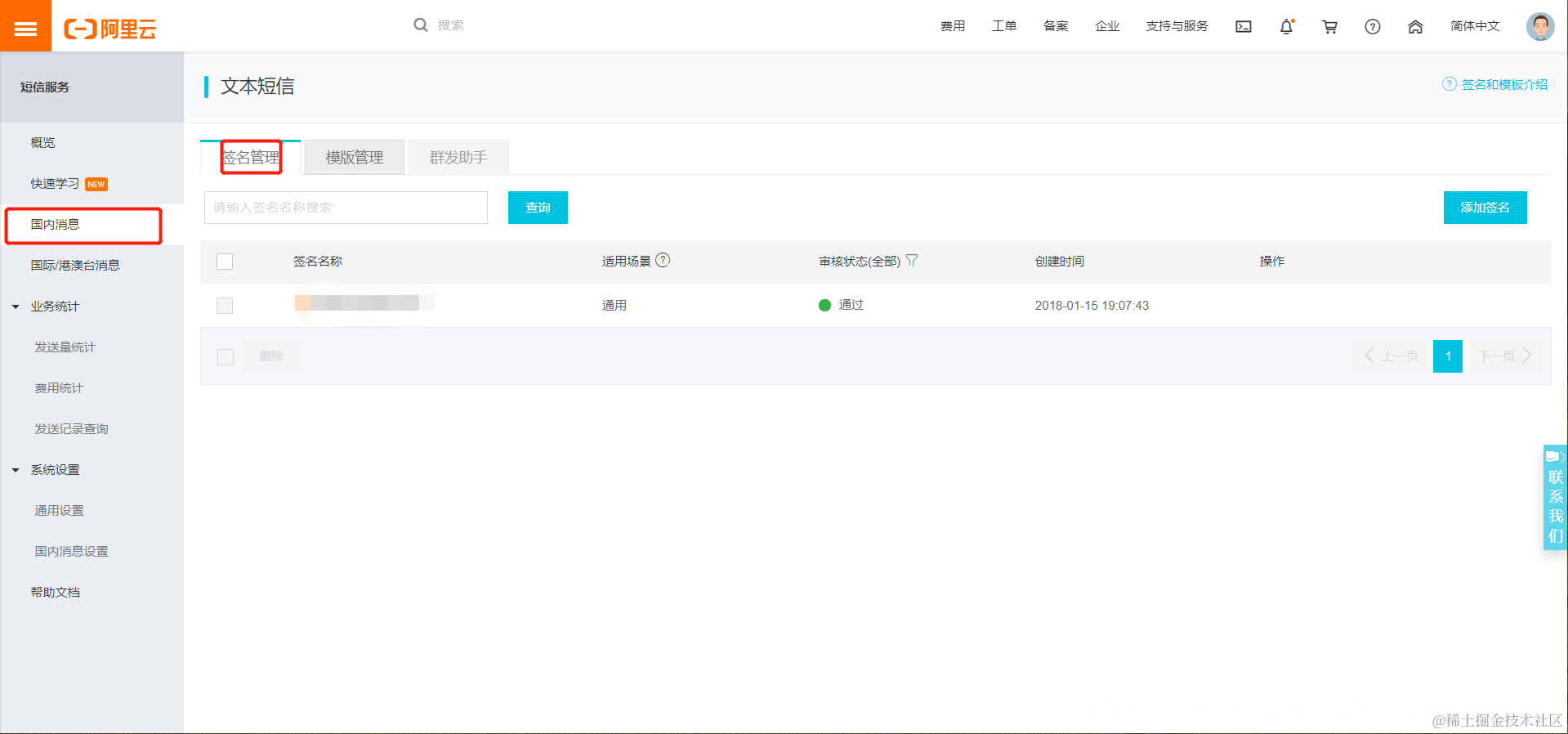Open the 备案 top menu
Image resolution: width=1568 pixels, height=734 pixels.
click(x=1056, y=26)
